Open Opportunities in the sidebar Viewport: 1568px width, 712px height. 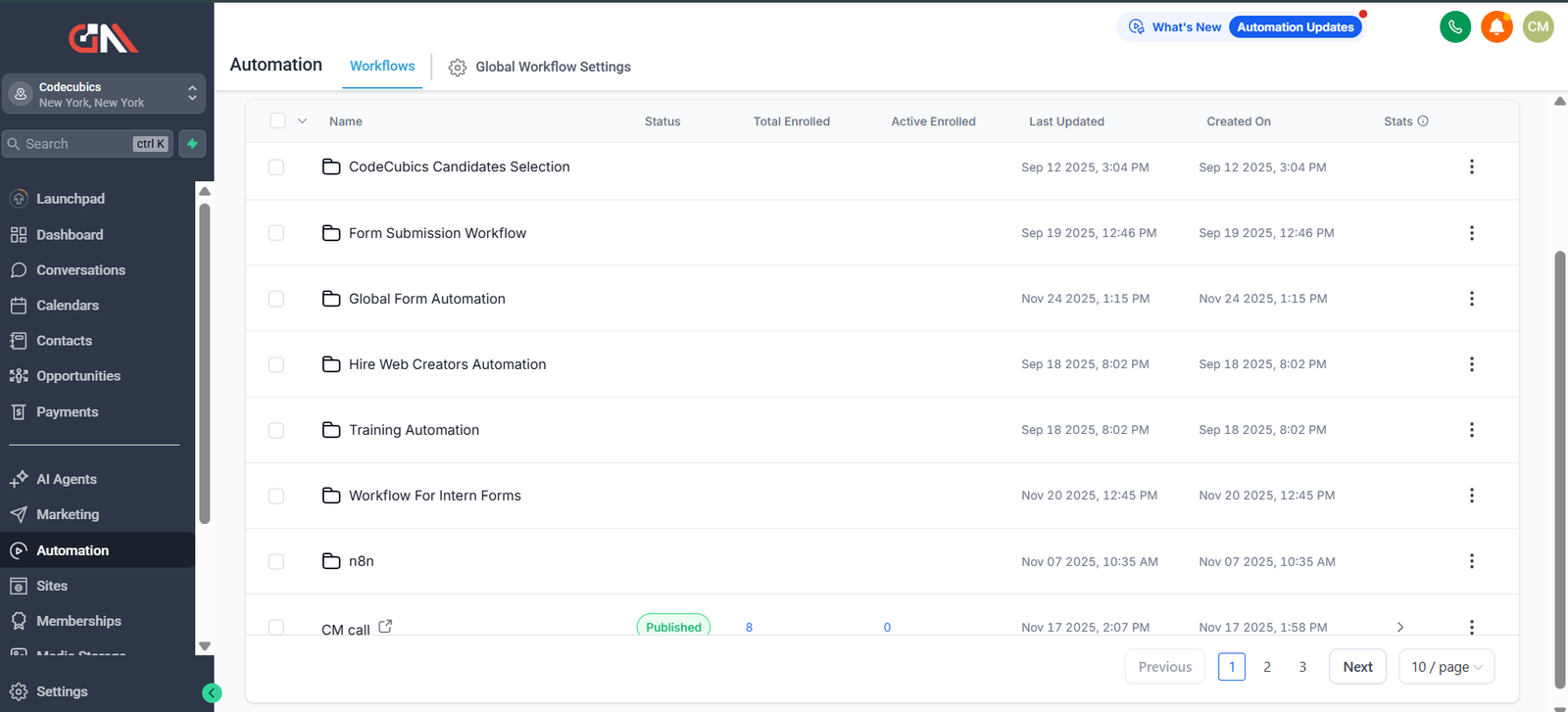78,376
